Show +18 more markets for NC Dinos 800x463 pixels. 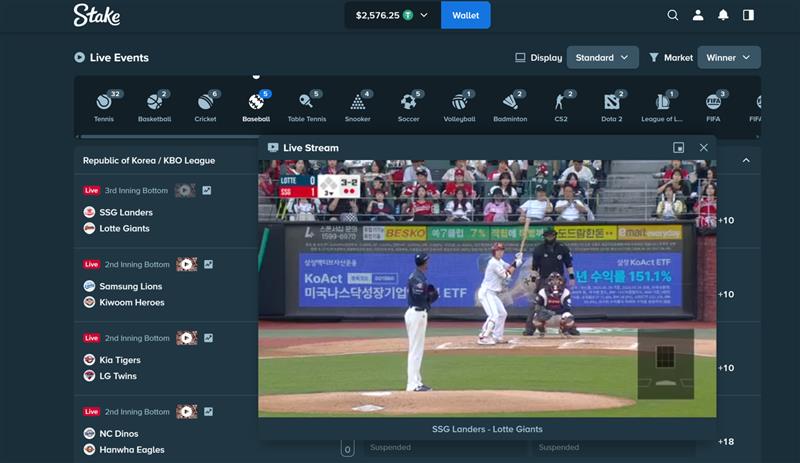coord(726,442)
